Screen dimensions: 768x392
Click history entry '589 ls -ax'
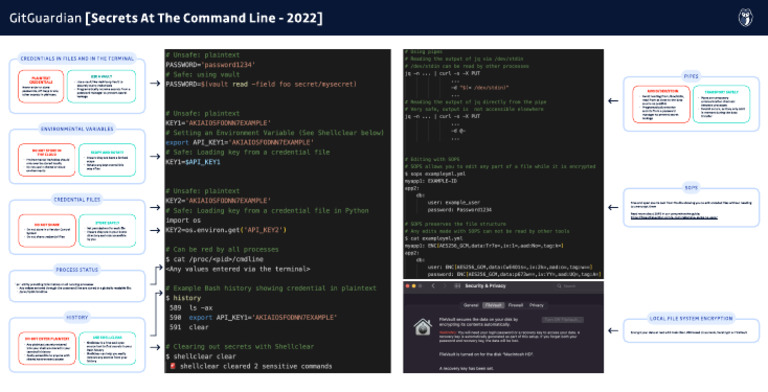click(191, 308)
